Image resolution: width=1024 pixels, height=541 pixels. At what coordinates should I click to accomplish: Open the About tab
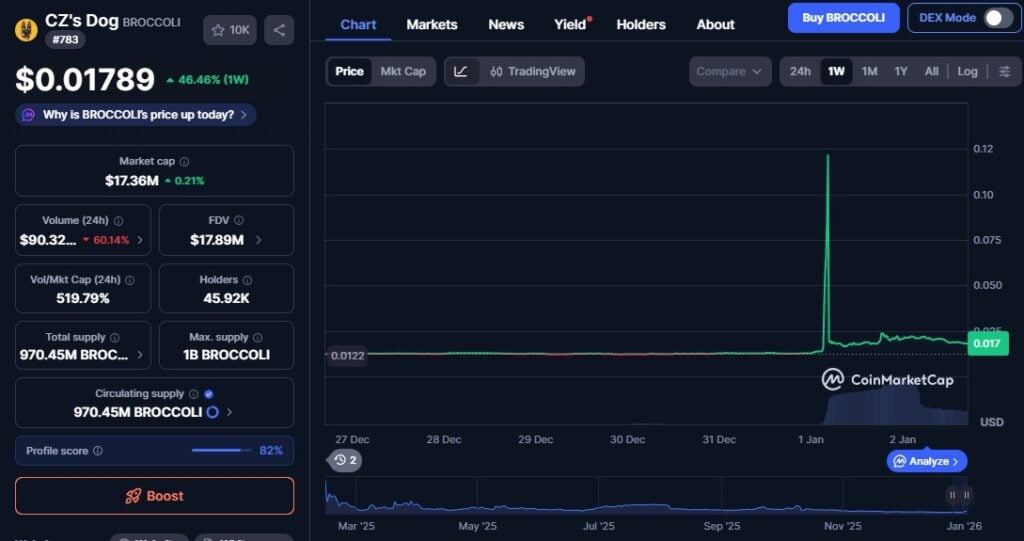pyautogui.click(x=715, y=25)
